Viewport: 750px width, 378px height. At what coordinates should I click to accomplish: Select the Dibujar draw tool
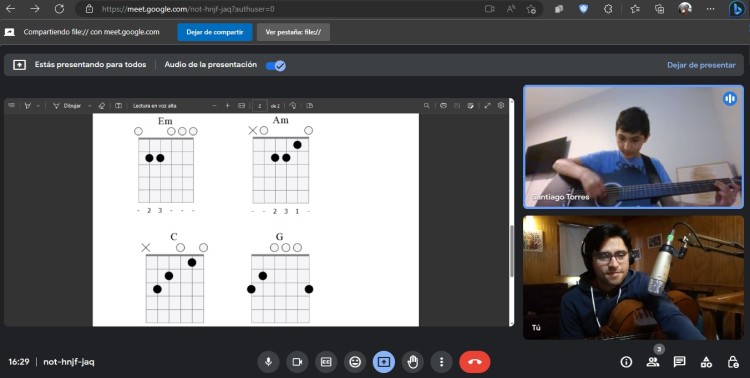pyautogui.click(x=67, y=106)
